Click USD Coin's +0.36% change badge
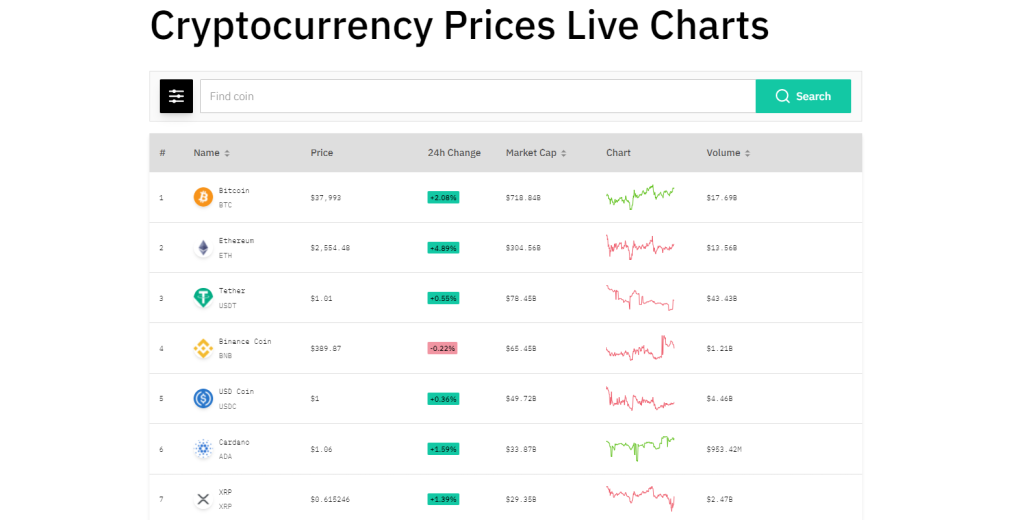The width and height of the screenshot is (1024, 520). click(443, 398)
